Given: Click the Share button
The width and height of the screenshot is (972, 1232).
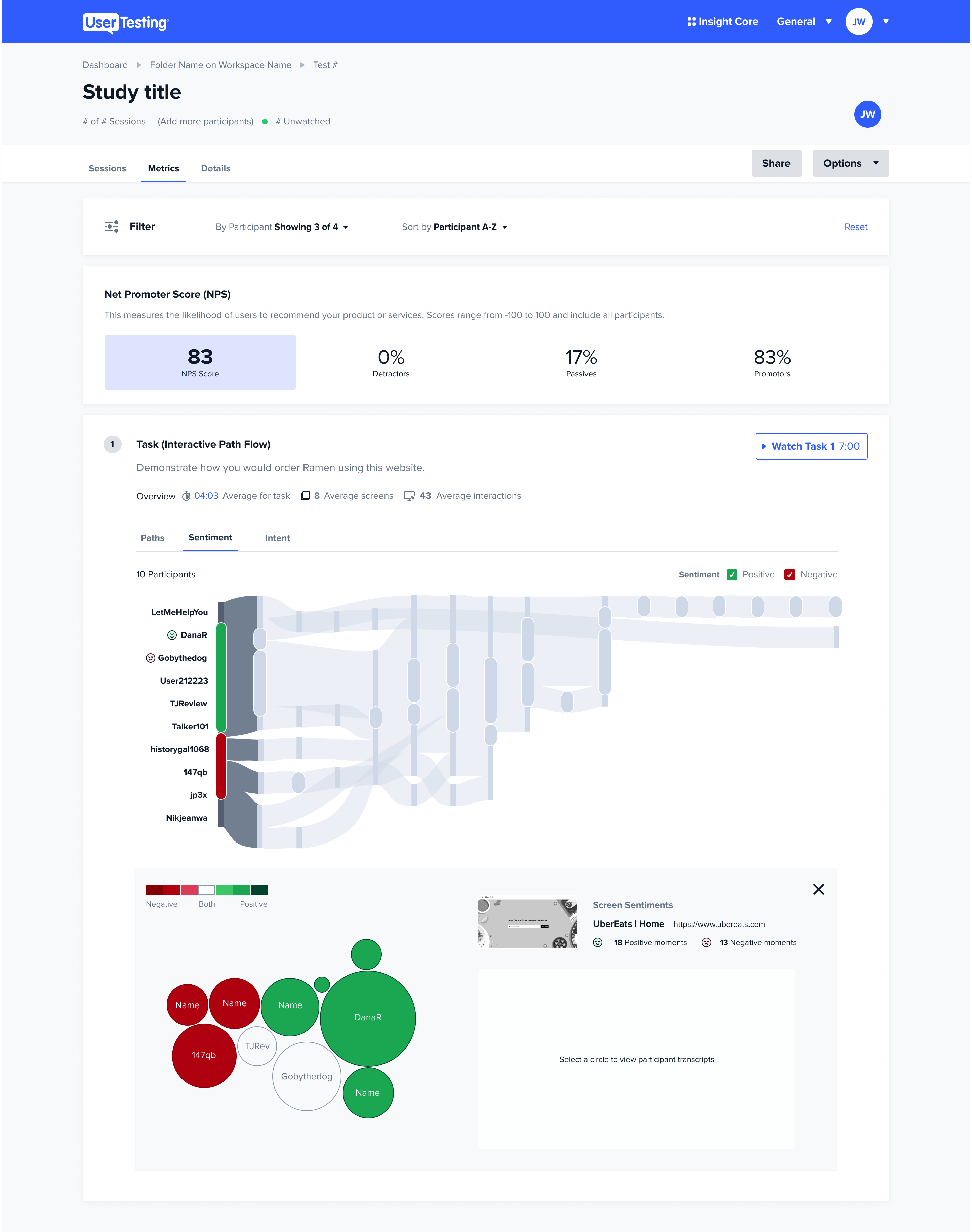Looking at the screenshot, I should pos(776,163).
